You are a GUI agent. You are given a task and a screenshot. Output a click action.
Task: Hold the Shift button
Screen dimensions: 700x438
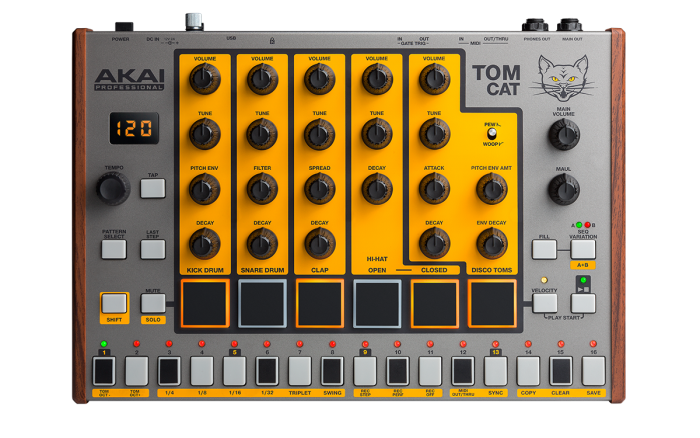coord(114,304)
